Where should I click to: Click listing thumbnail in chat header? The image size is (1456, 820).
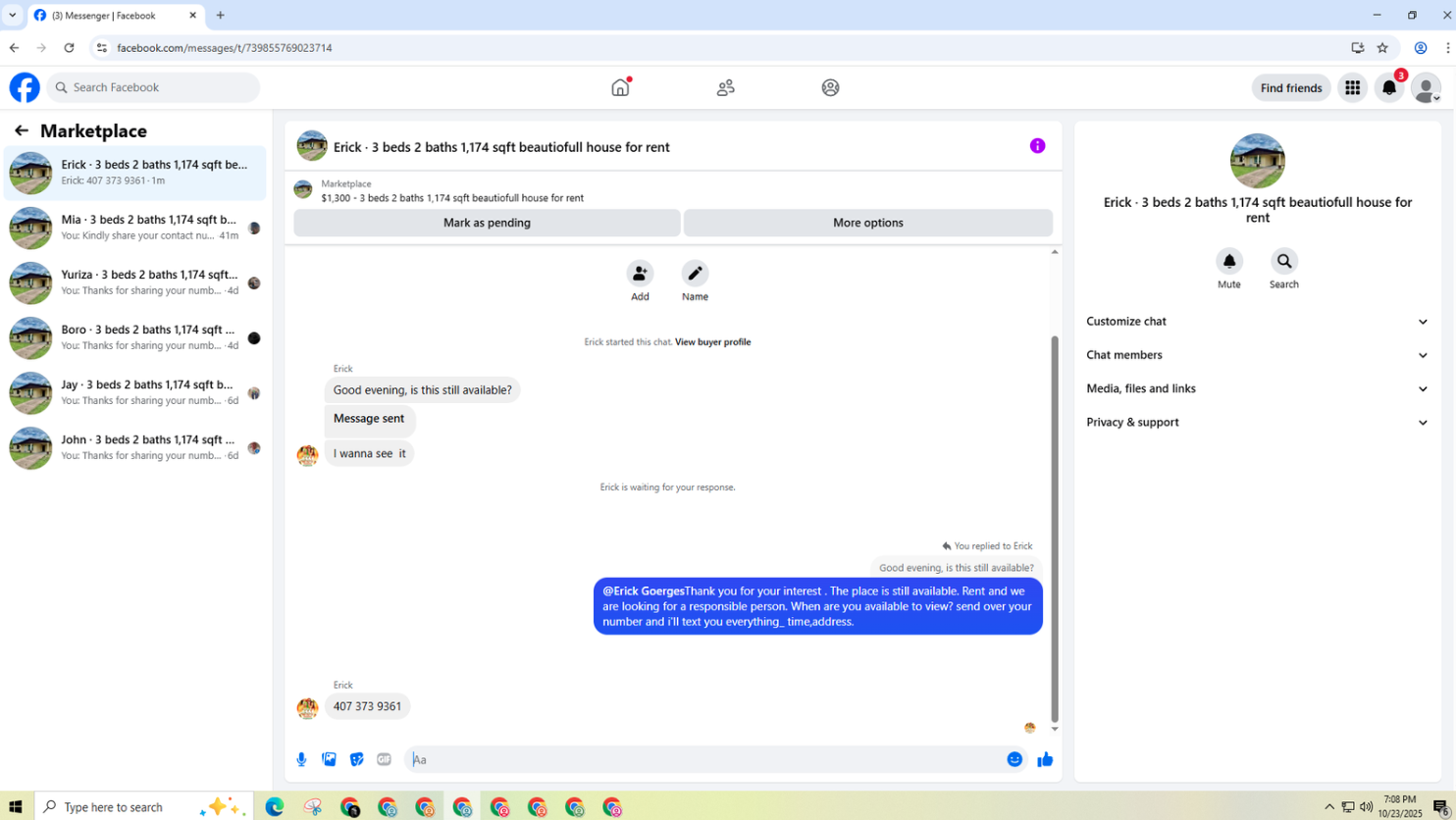coord(312,146)
